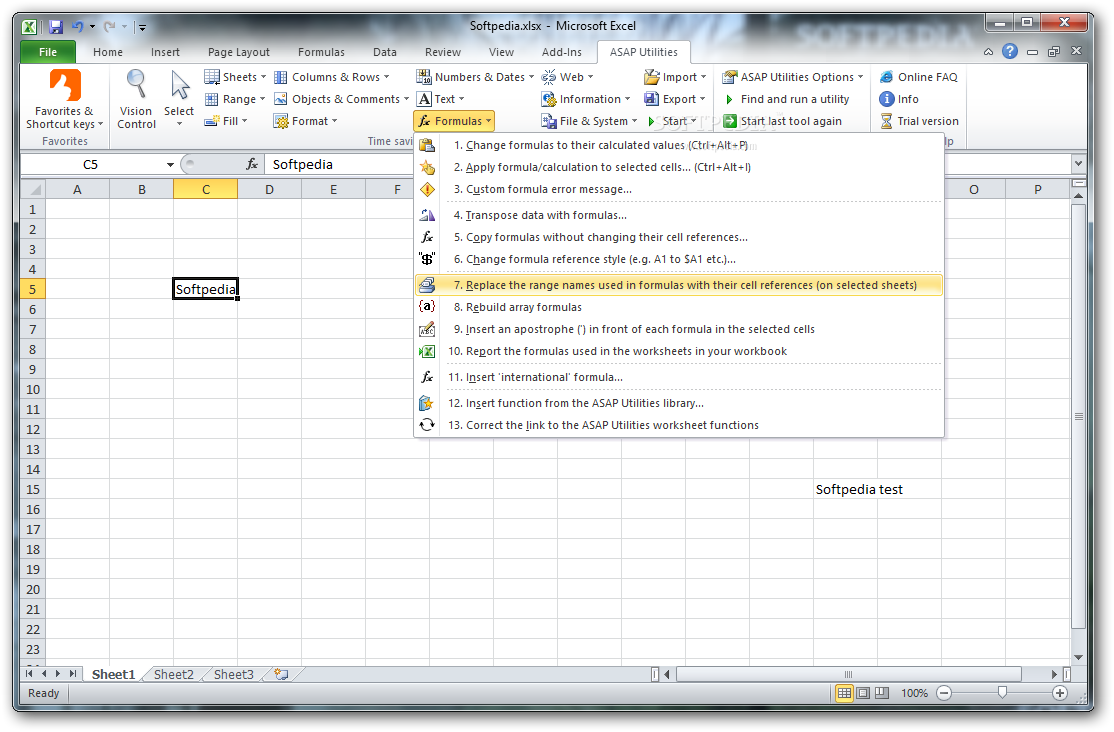Click Start last tool again
The image size is (1114, 732).
(x=782, y=121)
